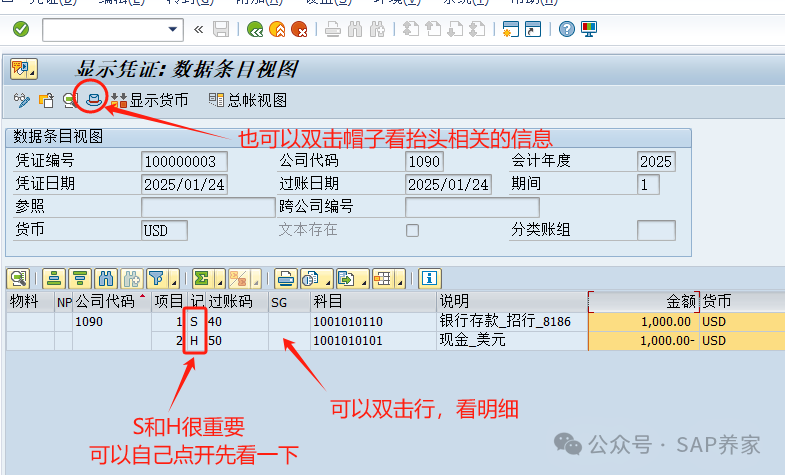
Task: Click the Sum sigma icon
Action: 202,278
